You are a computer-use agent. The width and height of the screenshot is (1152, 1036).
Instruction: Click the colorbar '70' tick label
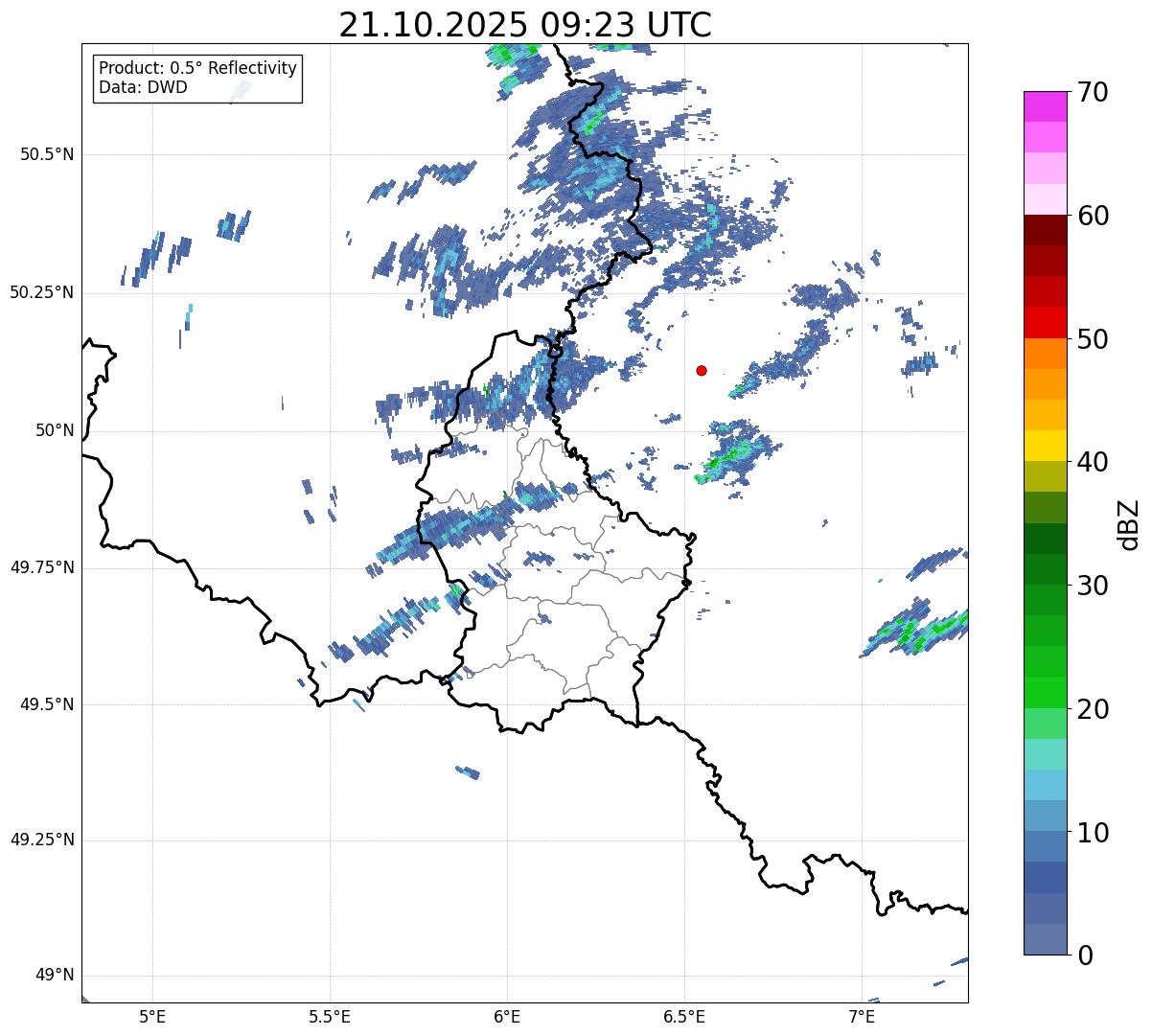[1093, 92]
